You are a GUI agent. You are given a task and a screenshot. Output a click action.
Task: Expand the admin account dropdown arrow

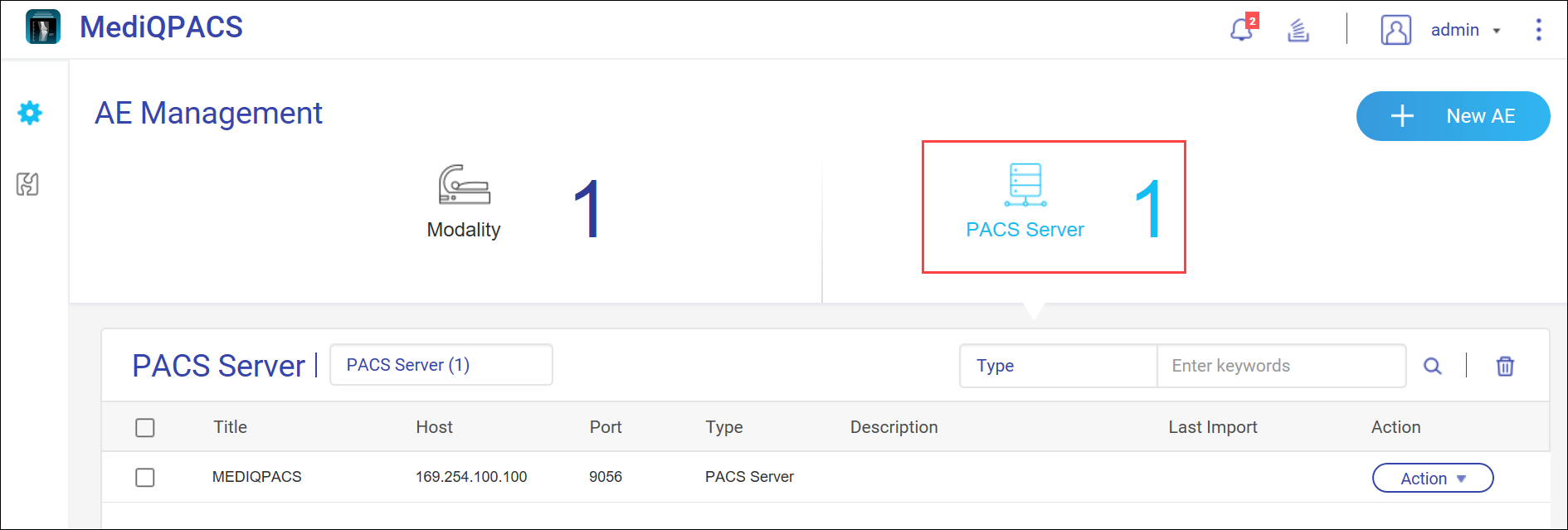point(1497,31)
